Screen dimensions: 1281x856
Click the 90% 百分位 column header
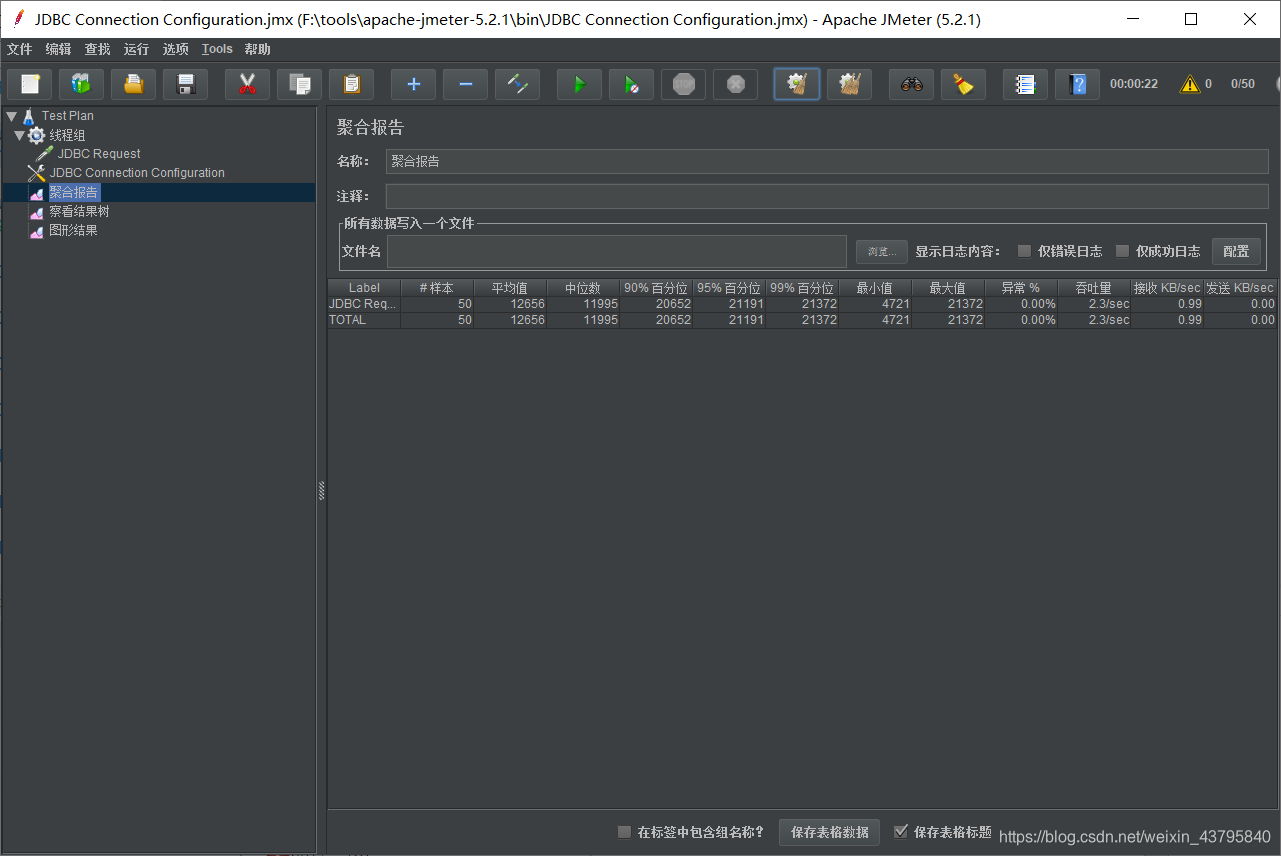656,288
